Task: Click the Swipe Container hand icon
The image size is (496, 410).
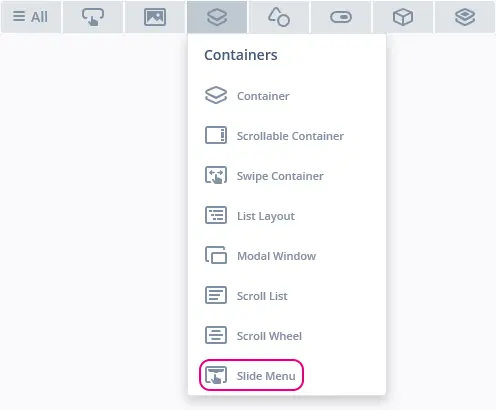Action: [216, 175]
